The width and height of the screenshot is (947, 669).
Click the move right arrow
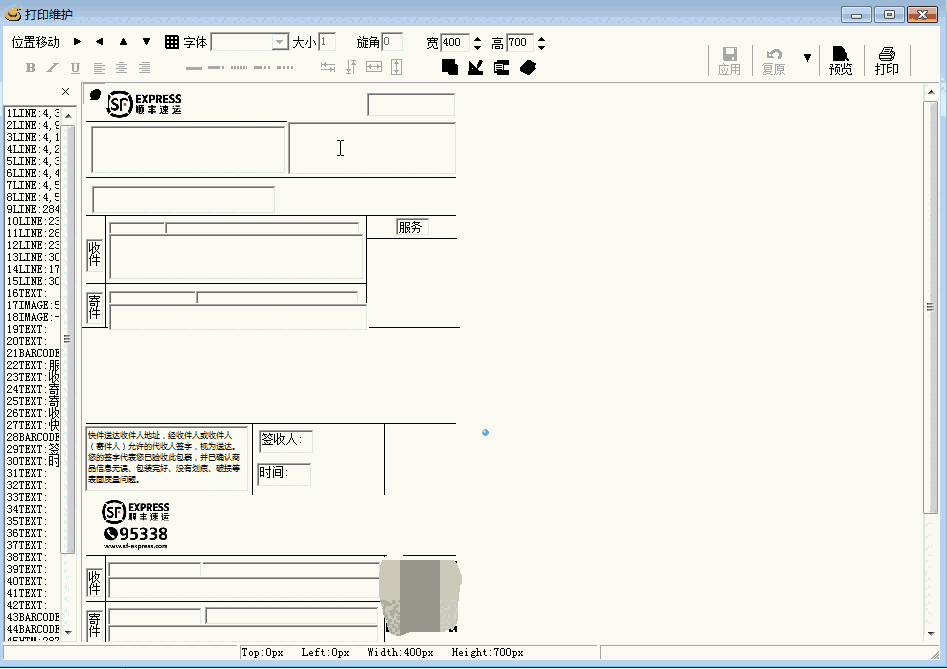[x=77, y=42]
